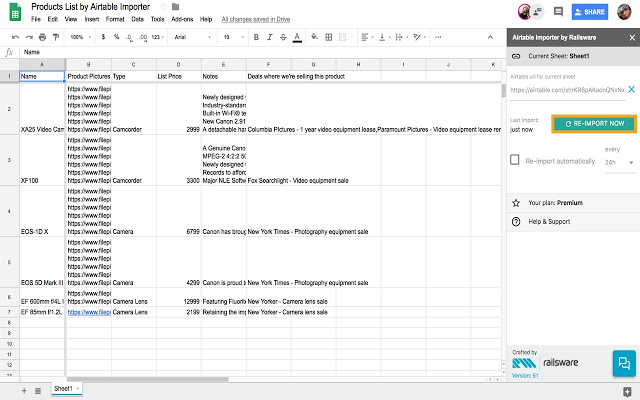Select the Sheet1 tab
640x400 pixels.
[x=67, y=389]
